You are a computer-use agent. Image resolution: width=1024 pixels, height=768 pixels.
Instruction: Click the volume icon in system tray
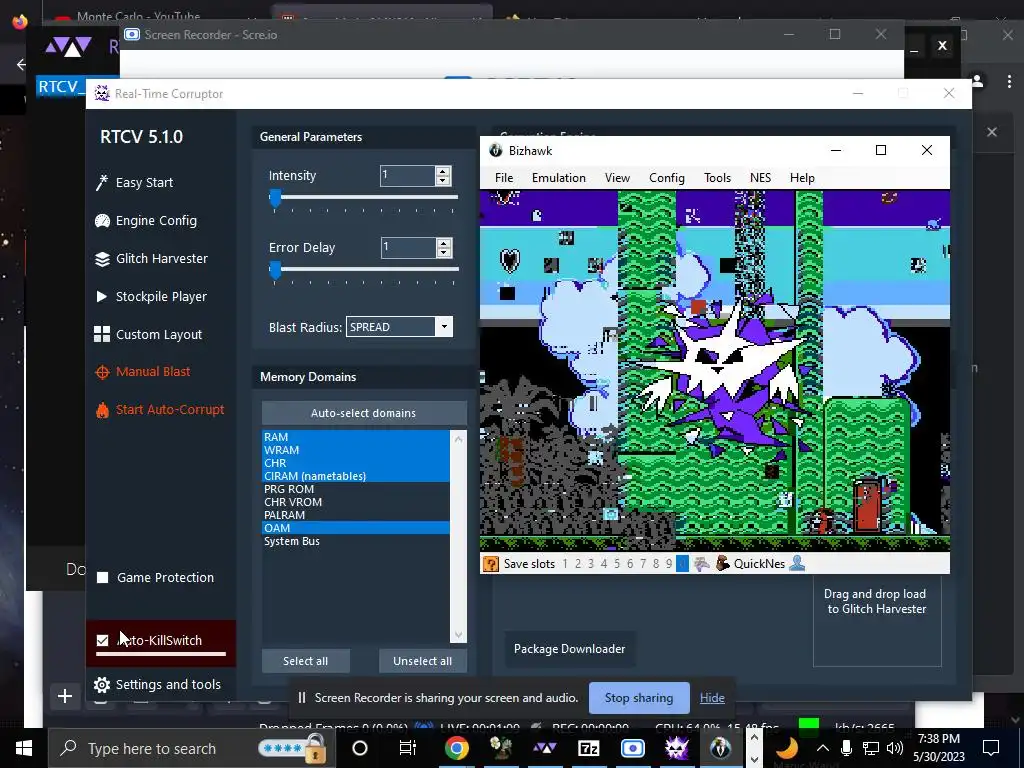895,748
